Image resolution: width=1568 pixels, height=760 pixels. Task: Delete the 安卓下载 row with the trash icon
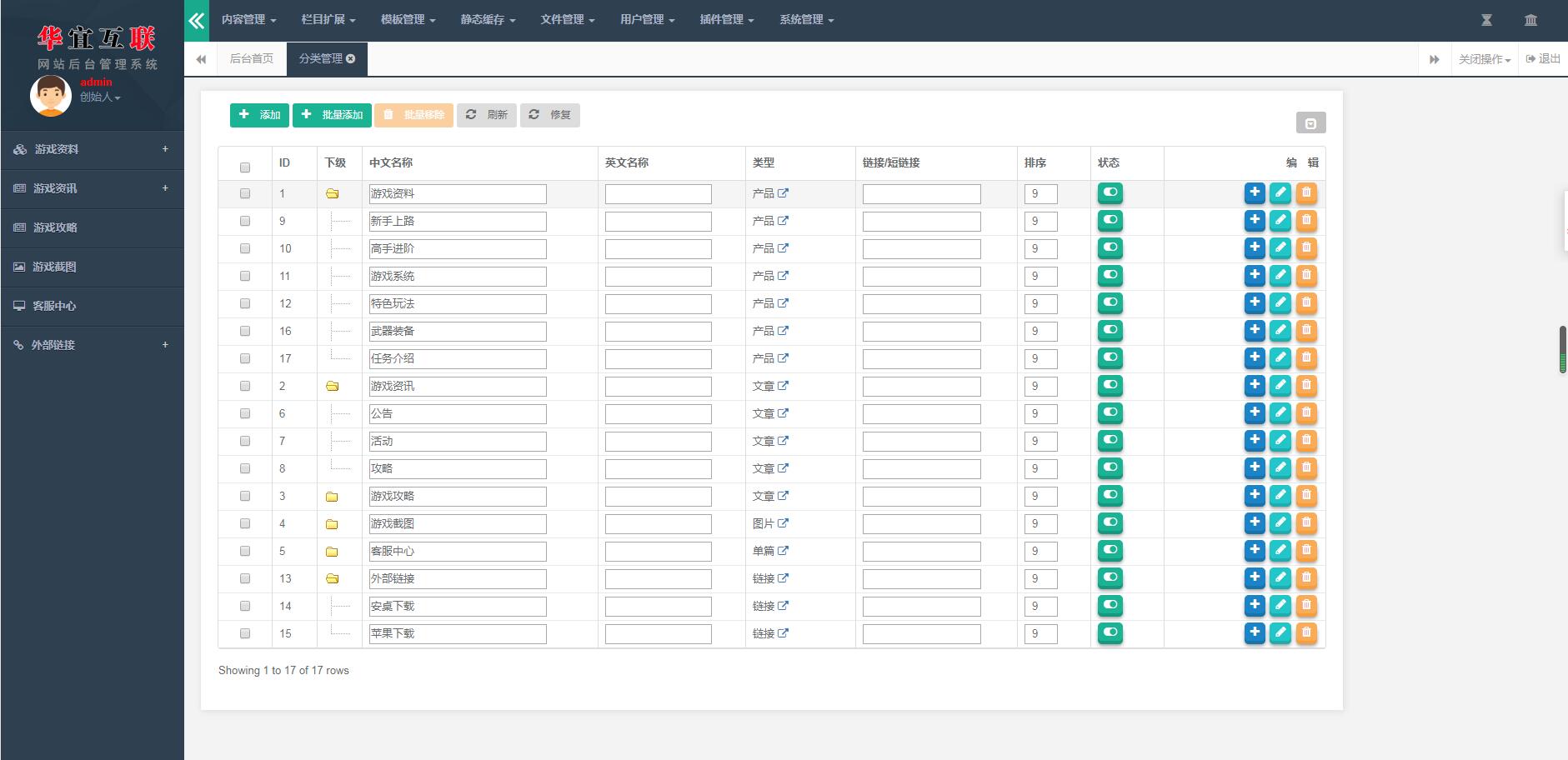(x=1306, y=606)
